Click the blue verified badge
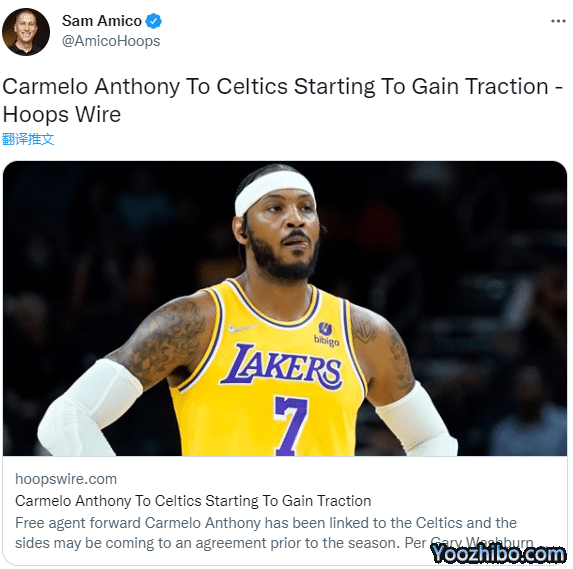The image size is (573, 569). 153,21
